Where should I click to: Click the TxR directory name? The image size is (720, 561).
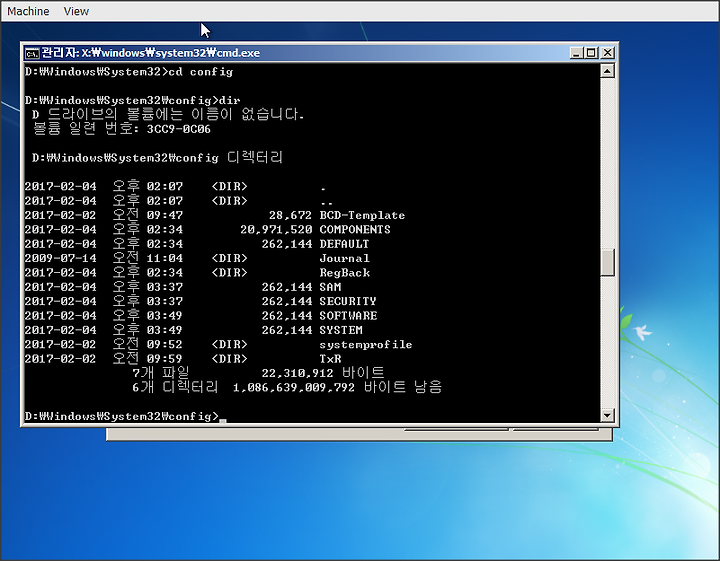pyautogui.click(x=330, y=359)
